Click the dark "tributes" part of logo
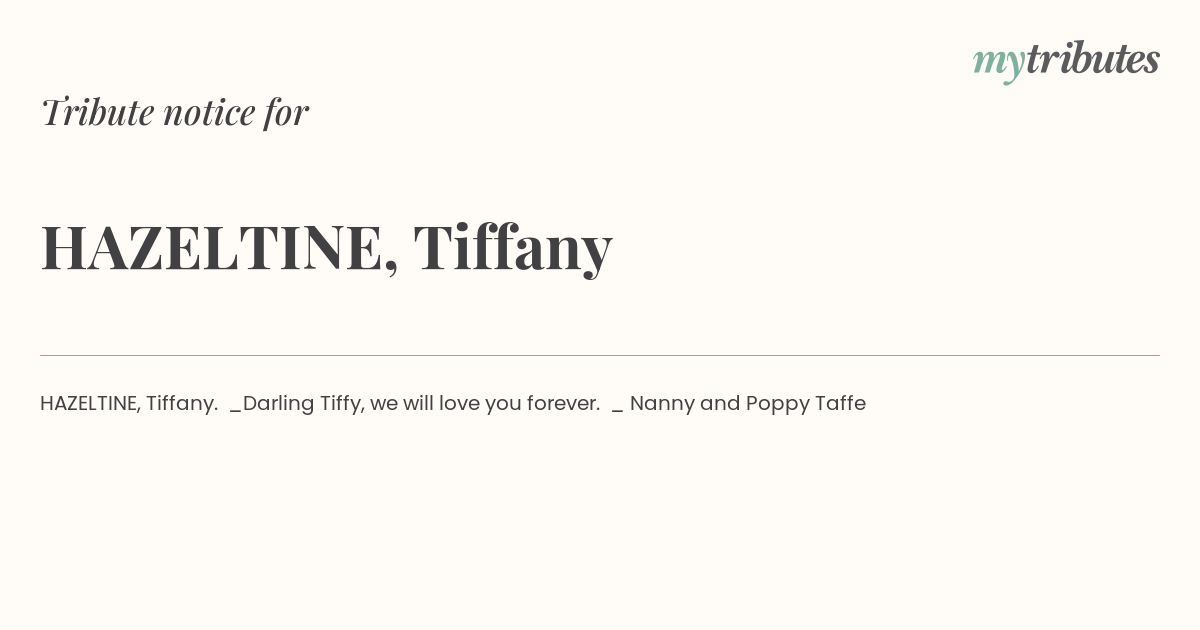Viewport: 1200px width, 630px height. tap(1093, 58)
